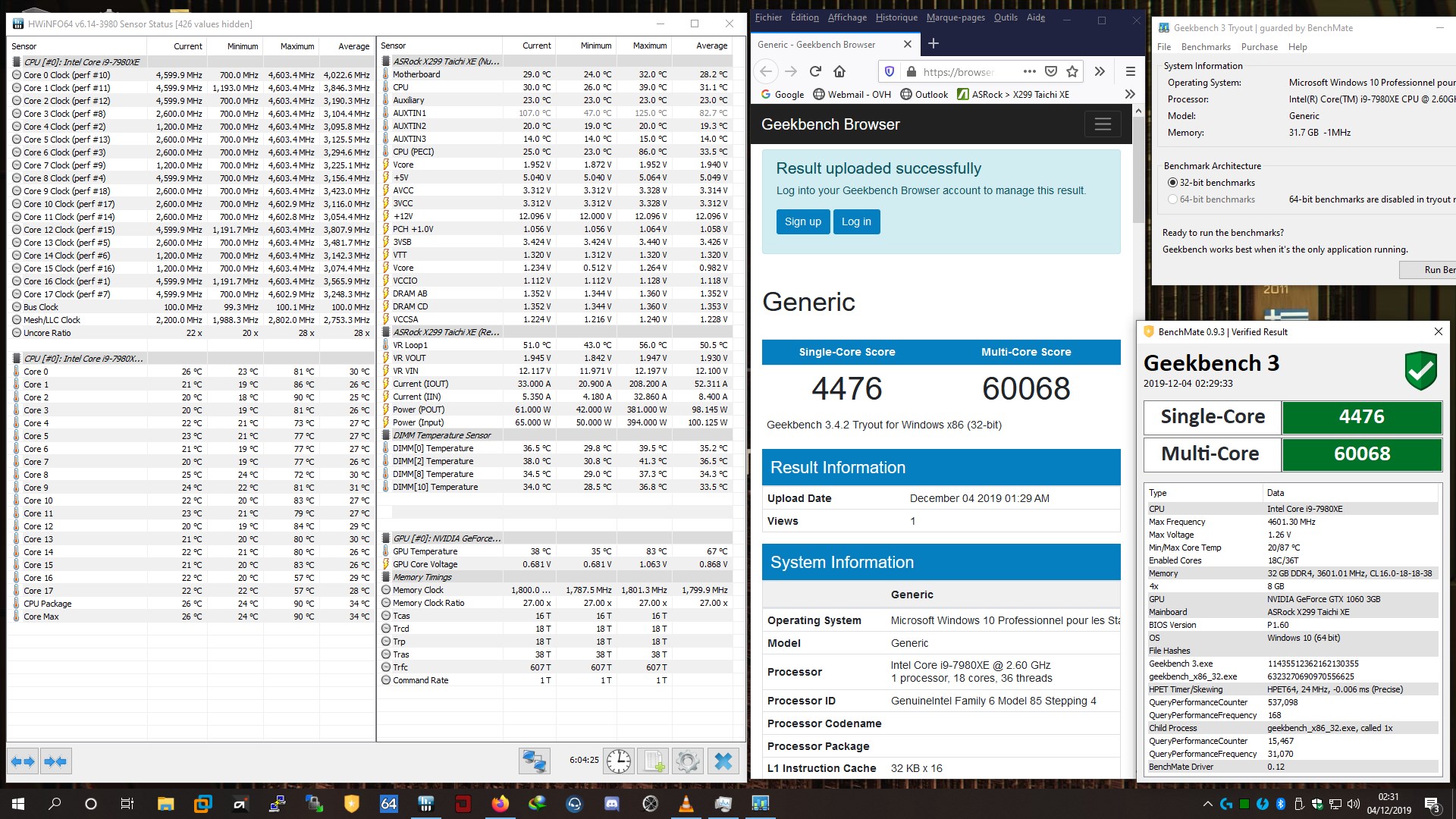1456x819 pixels.
Task: Click HWiNFO collapse columns arrows button
Action: (55, 761)
